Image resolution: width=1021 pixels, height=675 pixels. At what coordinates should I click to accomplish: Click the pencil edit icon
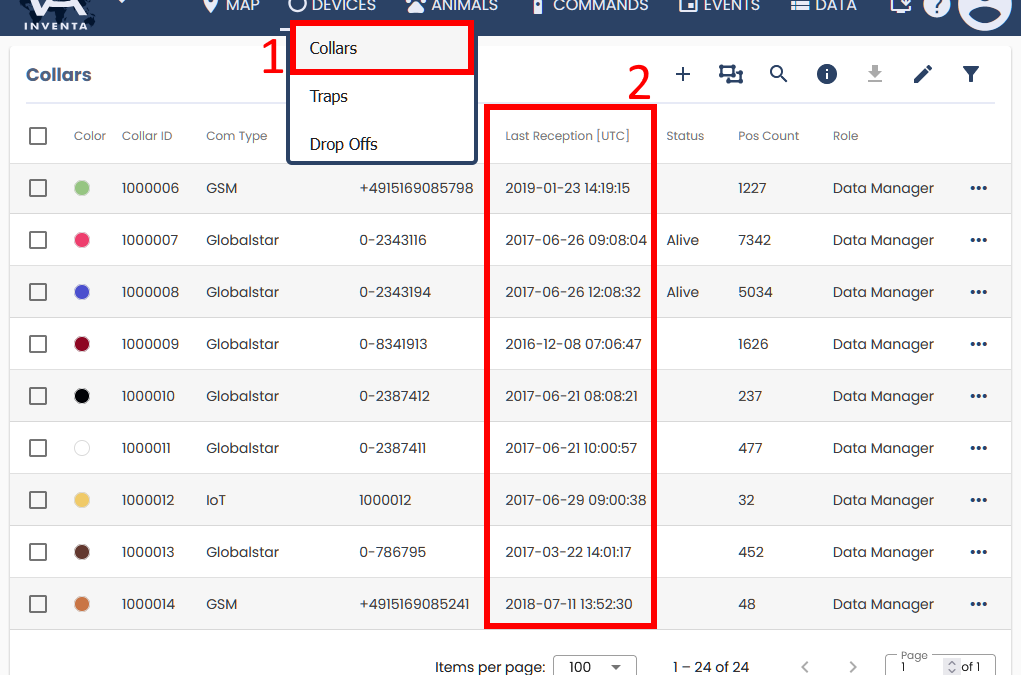click(922, 74)
